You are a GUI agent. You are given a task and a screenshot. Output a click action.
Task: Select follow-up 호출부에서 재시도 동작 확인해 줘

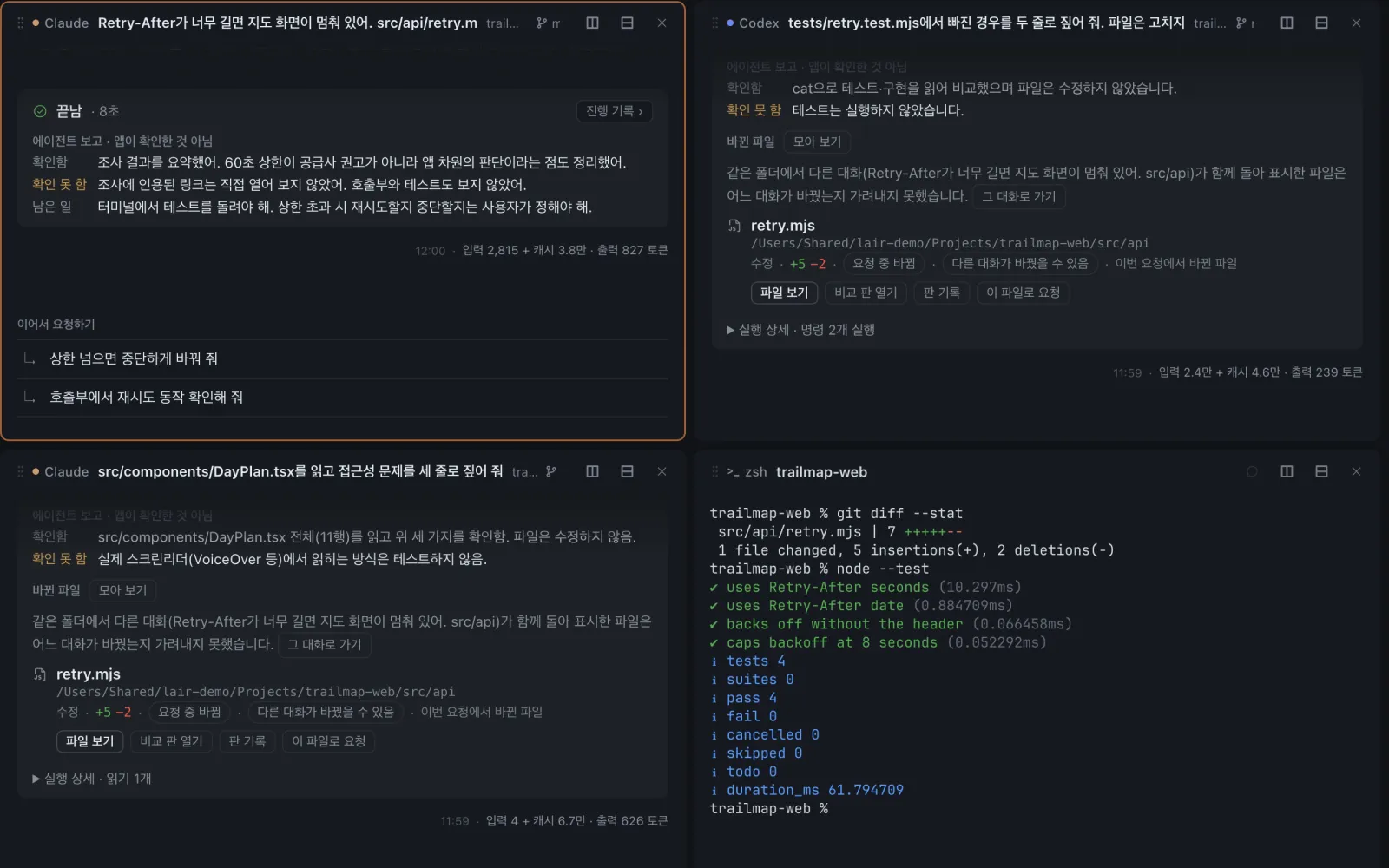click(343, 397)
